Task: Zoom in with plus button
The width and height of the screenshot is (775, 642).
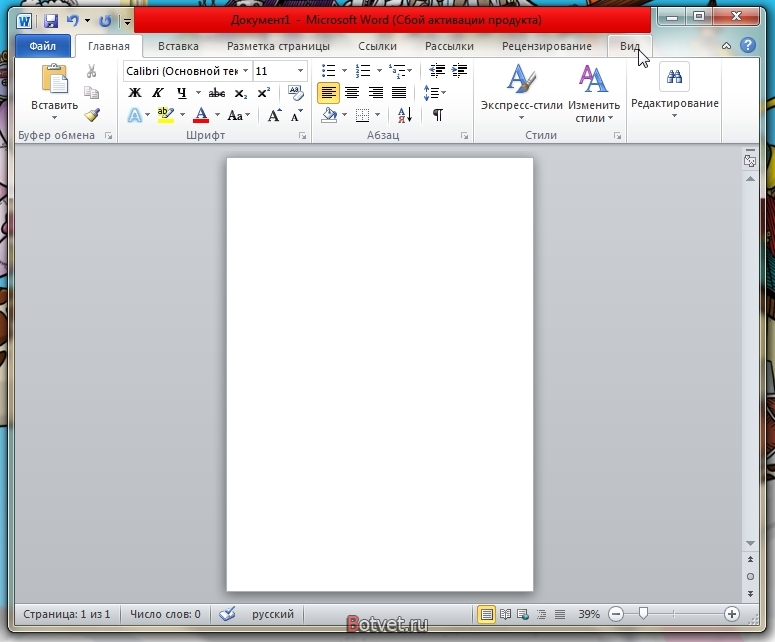Action: (x=732, y=614)
